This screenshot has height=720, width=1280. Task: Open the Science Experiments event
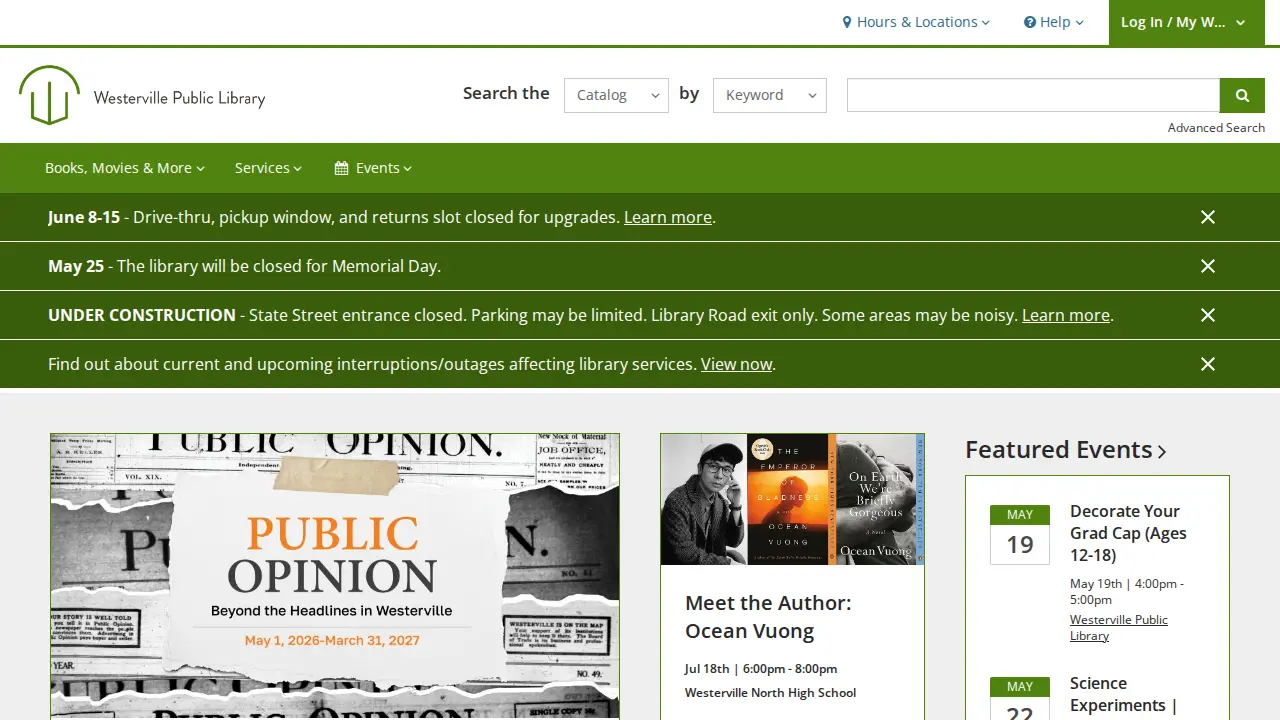pyautogui.click(x=1124, y=695)
